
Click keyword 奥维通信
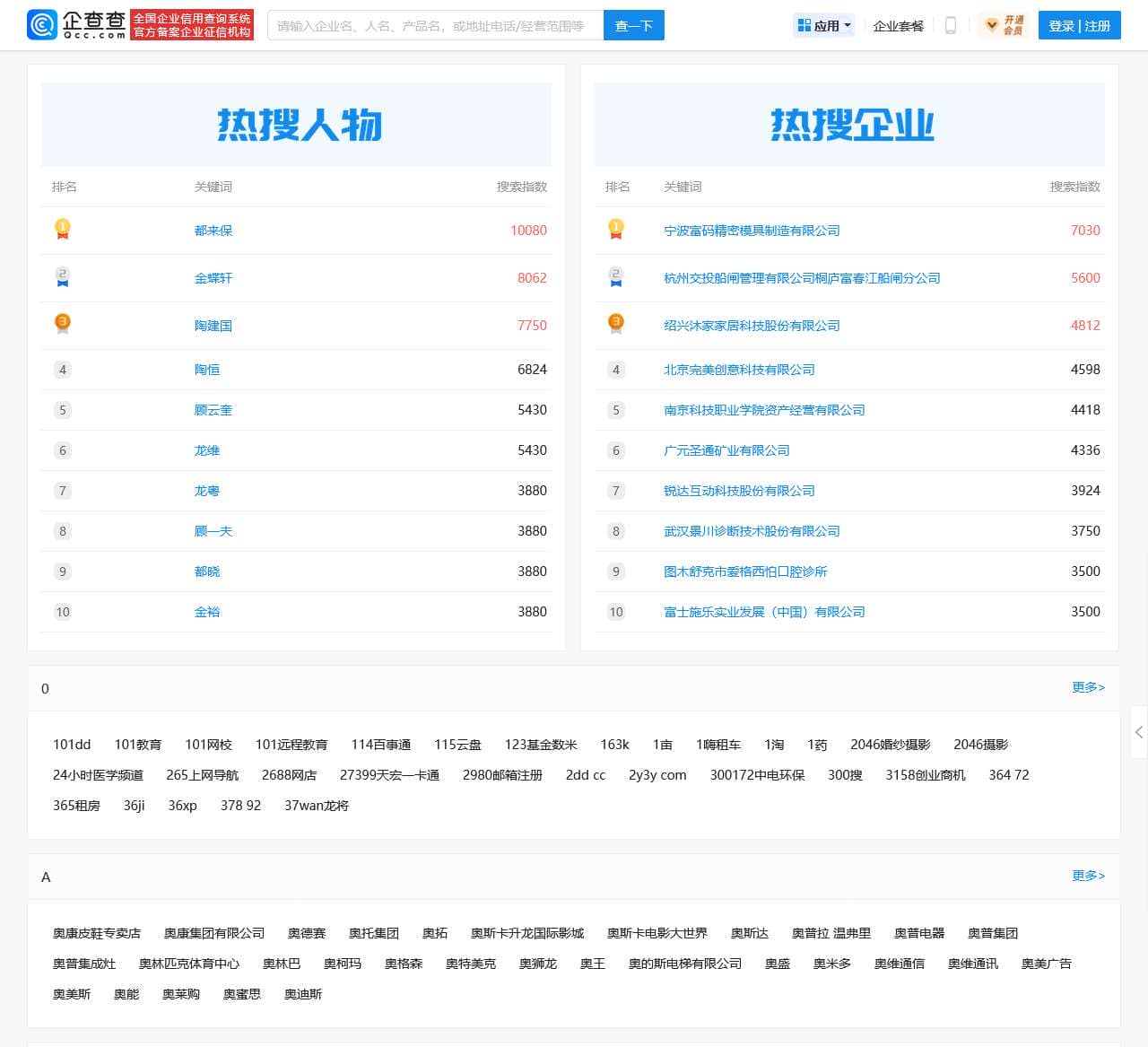[x=900, y=964]
